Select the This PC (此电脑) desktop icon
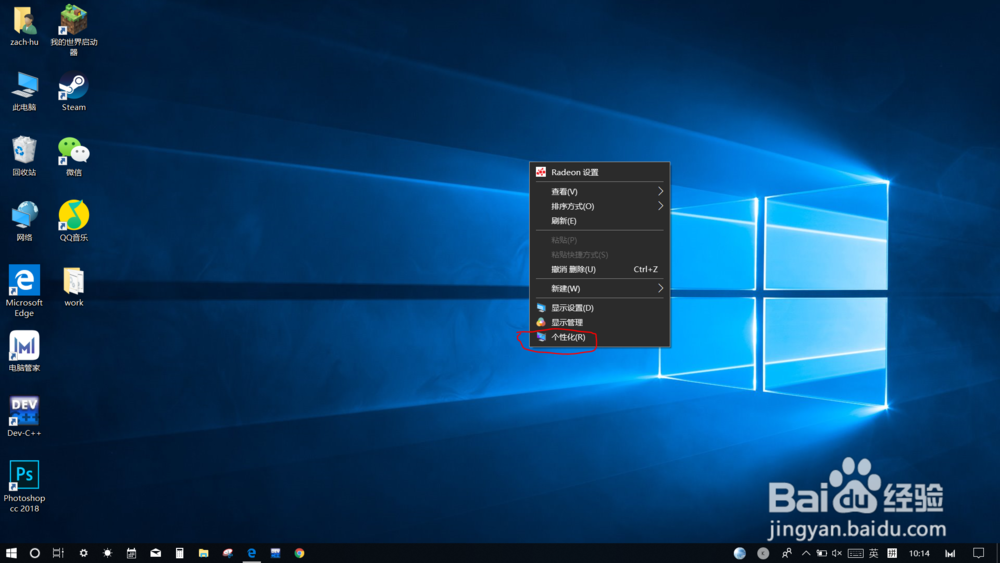This screenshot has height=563, width=1000. (24, 91)
